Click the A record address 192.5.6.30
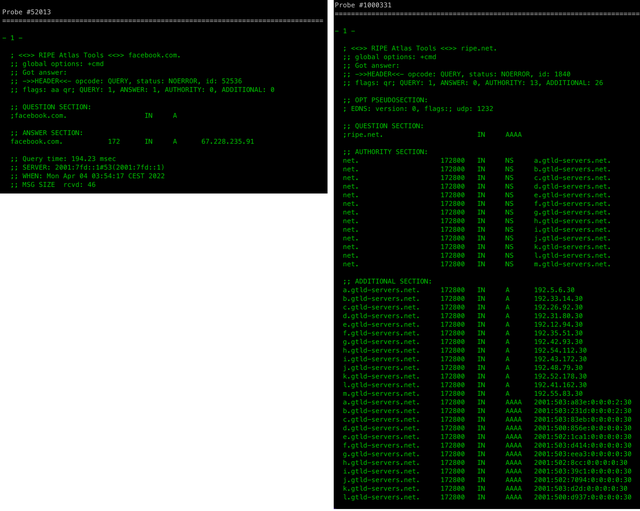 click(554, 290)
